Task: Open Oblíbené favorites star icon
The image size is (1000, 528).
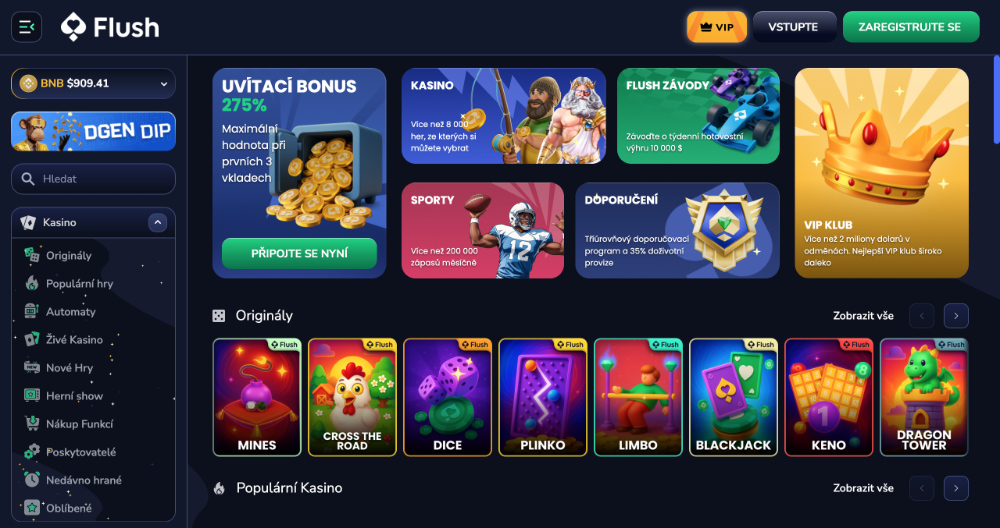Action: pos(32,508)
